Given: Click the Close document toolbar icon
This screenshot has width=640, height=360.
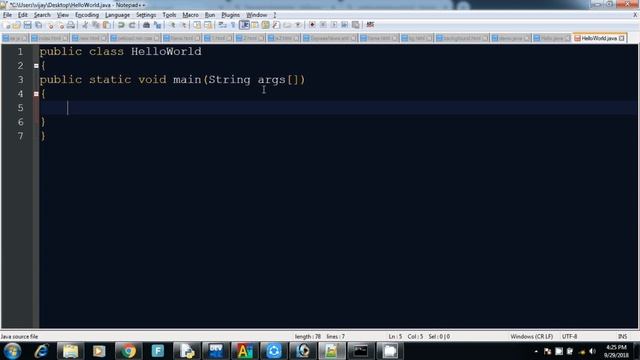Looking at the screenshot, I should (x=50, y=25).
